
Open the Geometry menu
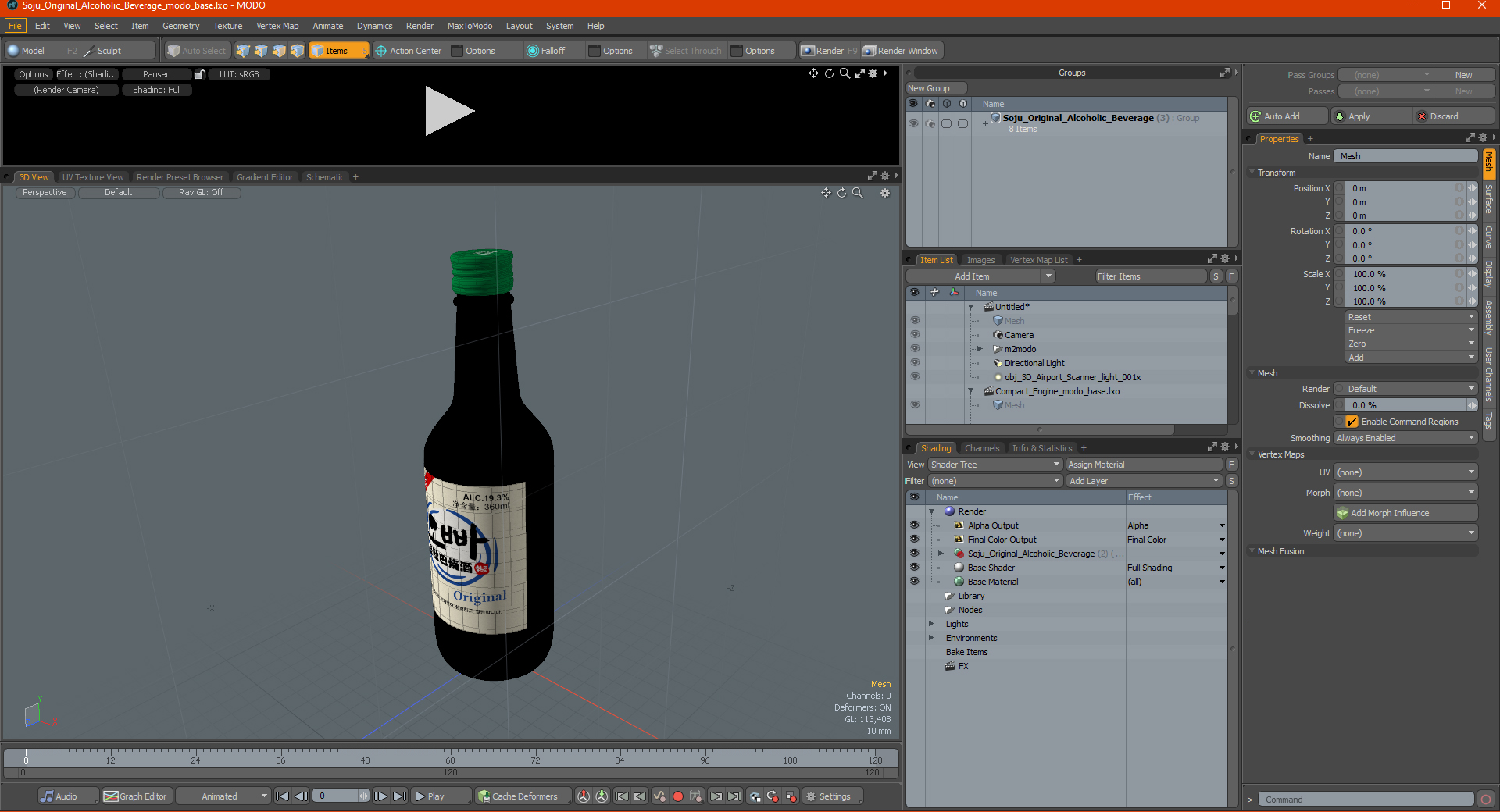click(x=180, y=26)
